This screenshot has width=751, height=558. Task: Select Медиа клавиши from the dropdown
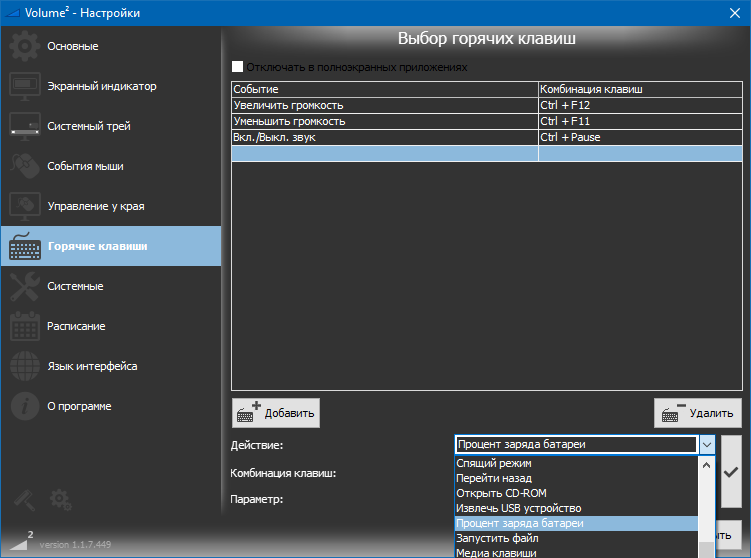[x=576, y=552]
